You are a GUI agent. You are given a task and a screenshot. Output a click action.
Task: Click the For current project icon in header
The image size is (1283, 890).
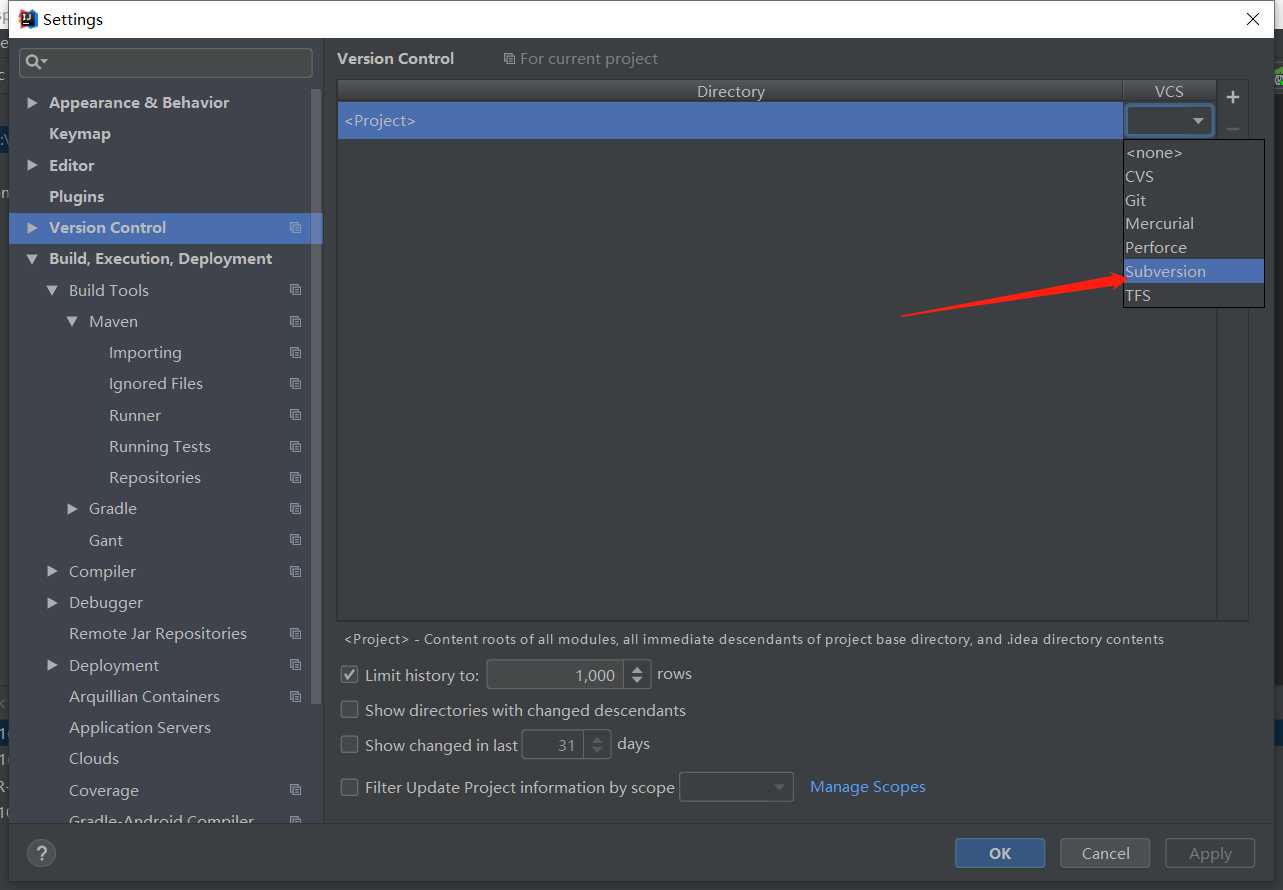[509, 59]
